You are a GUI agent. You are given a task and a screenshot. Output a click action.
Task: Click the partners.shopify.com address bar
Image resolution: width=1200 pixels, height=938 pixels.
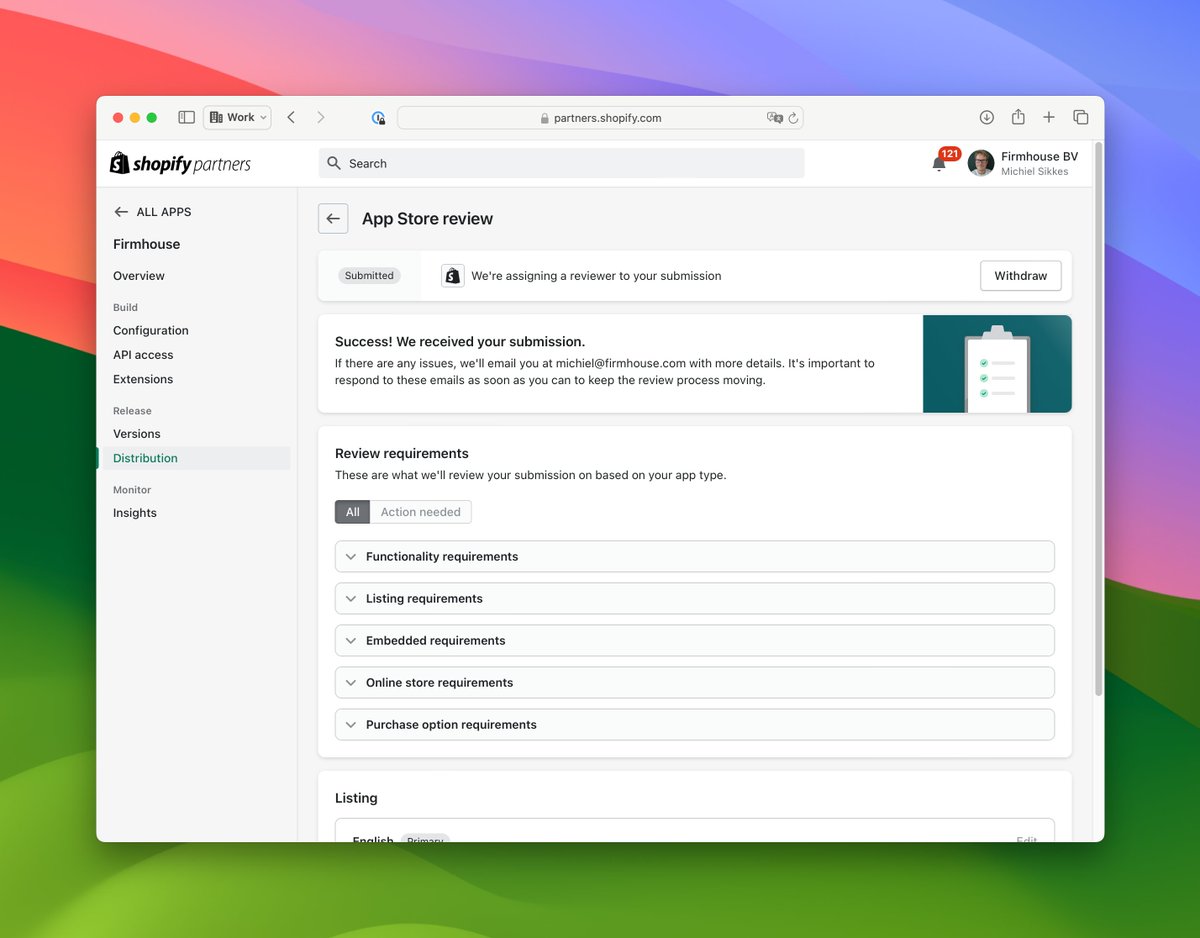[x=600, y=118]
